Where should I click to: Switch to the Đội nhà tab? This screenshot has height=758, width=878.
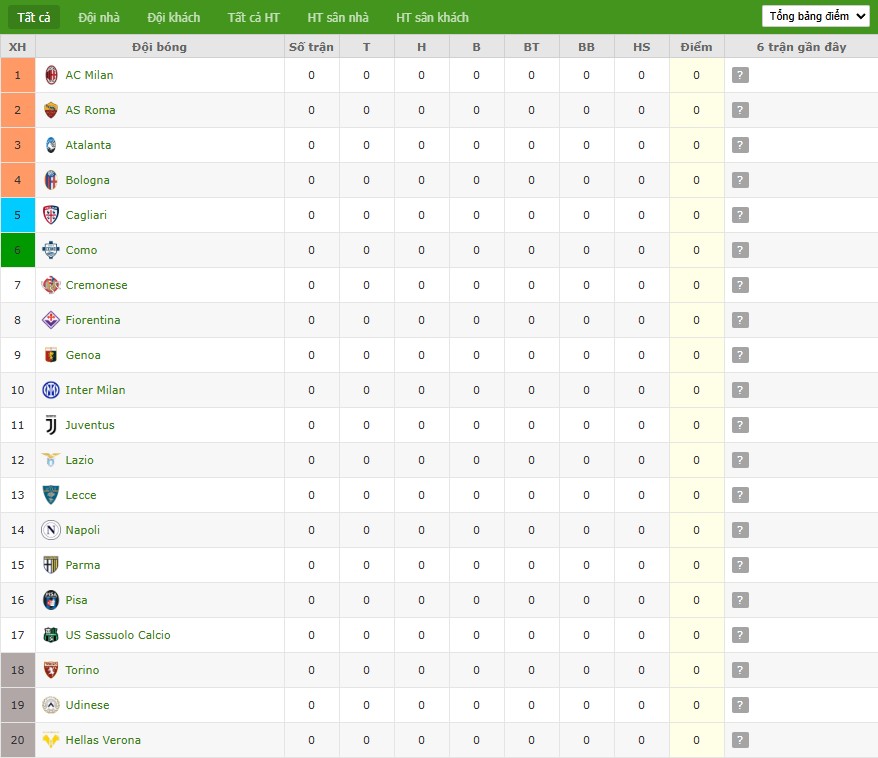[99, 17]
